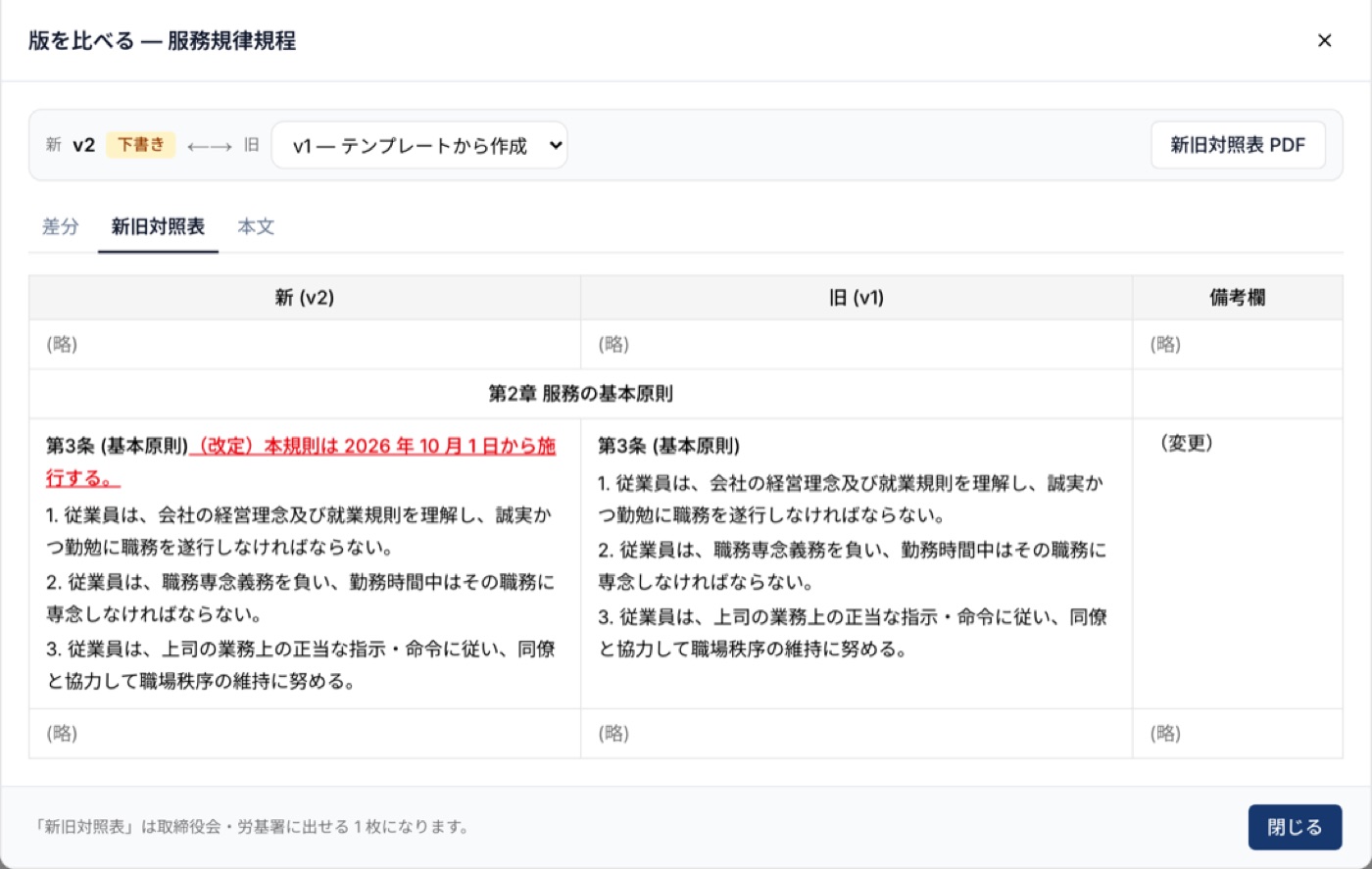Click the v2 new version label
The height and width of the screenshot is (869, 1372).
click(x=84, y=145)
